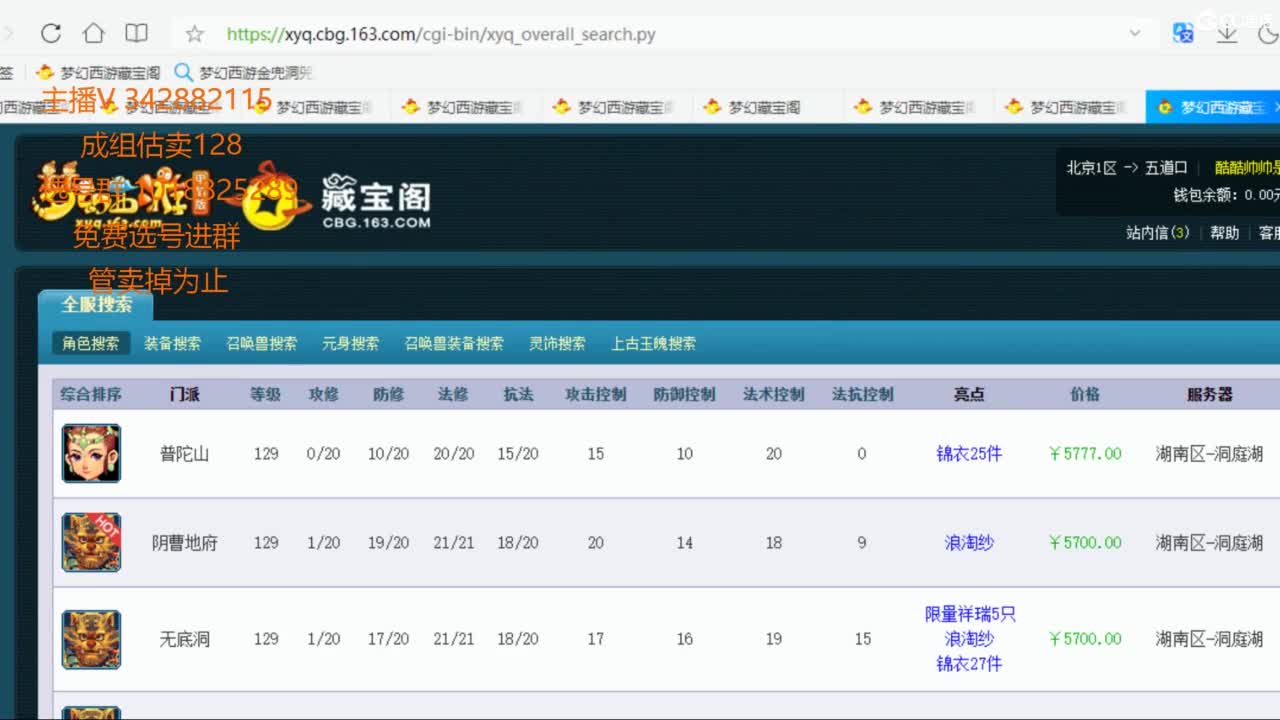Click the 锦衣25件 highlight link

969,453
